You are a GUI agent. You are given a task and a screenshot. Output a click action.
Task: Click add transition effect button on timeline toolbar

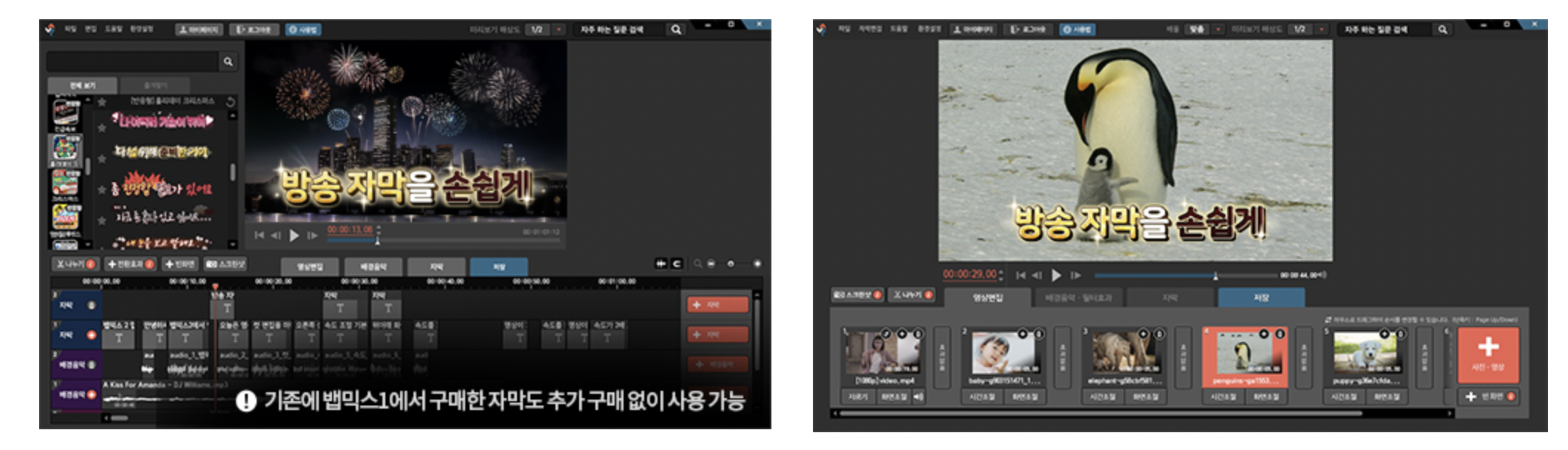[x=130, y=264]
